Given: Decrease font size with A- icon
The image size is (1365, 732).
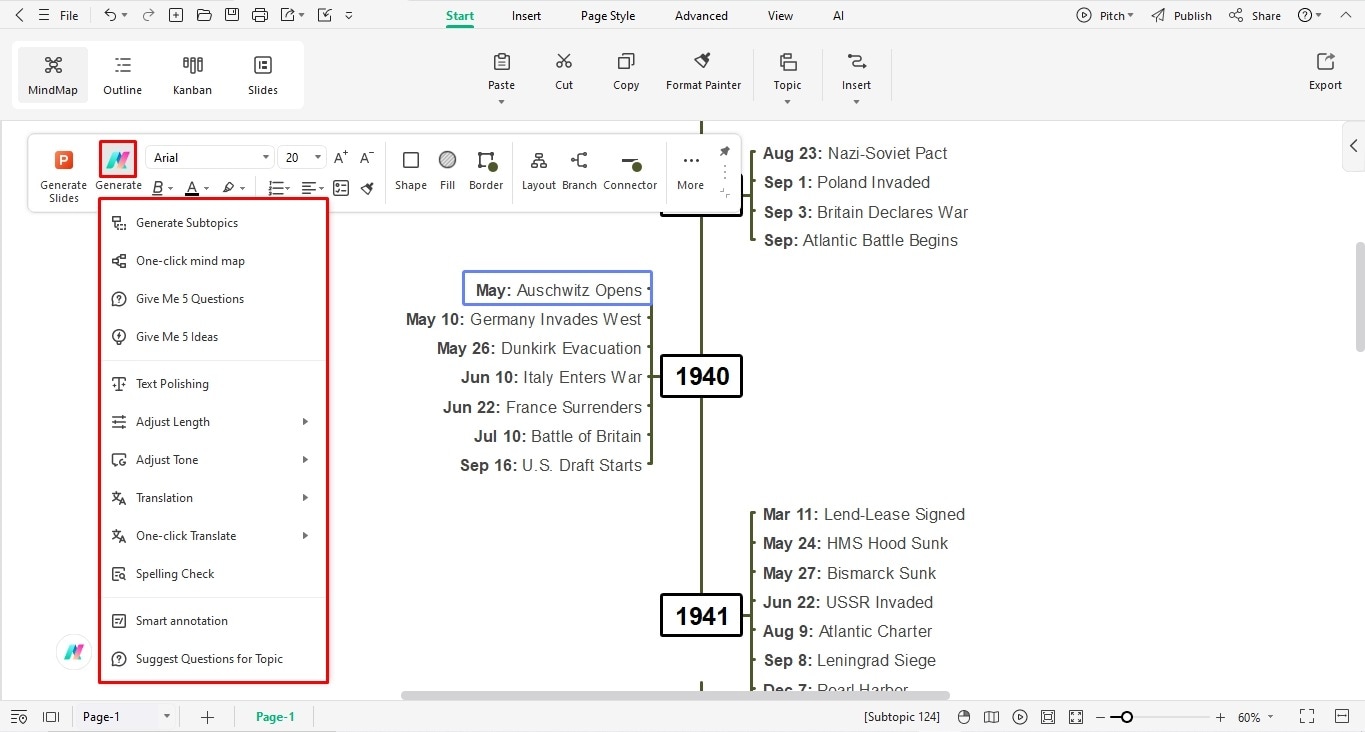Looking at the screenshot, I should tap(367, 157).
